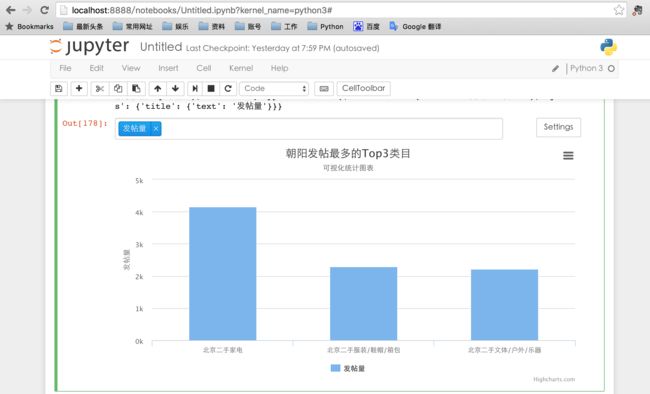Cut the selected cell with the scissors icon
The width and height of the screenshot is (650, 394).
point(99,88)
